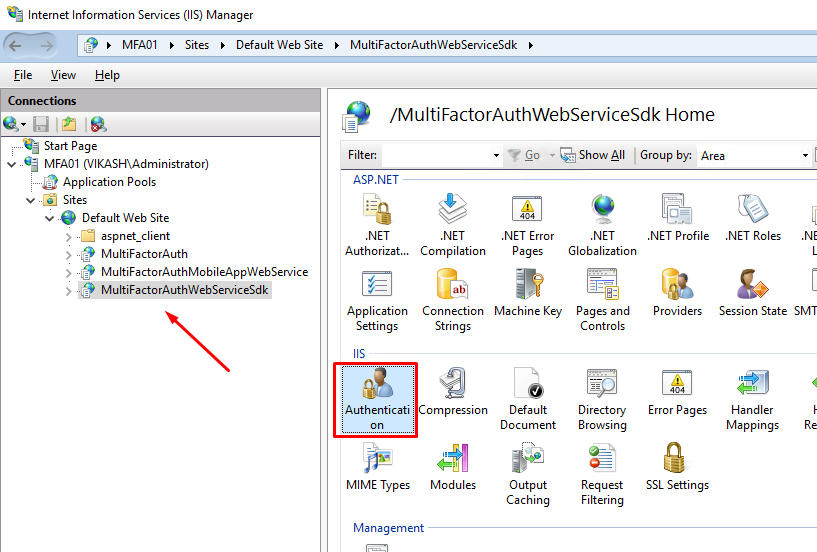This screenshot has width=817, height=552.
Task: Open Modules feature
Action: 453,467
